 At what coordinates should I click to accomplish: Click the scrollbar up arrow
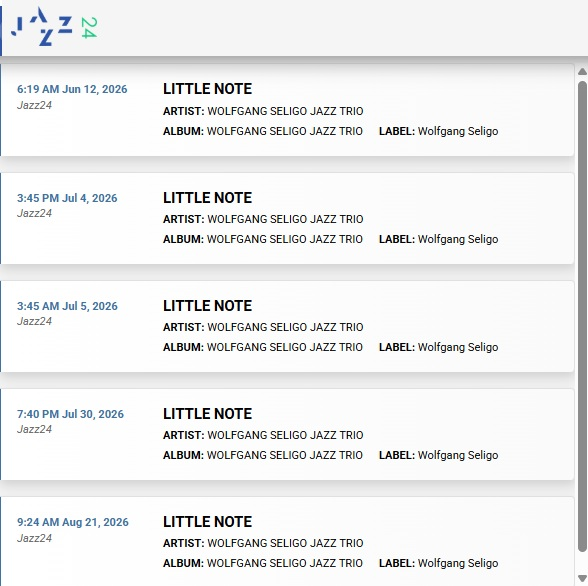click(582, 72)
